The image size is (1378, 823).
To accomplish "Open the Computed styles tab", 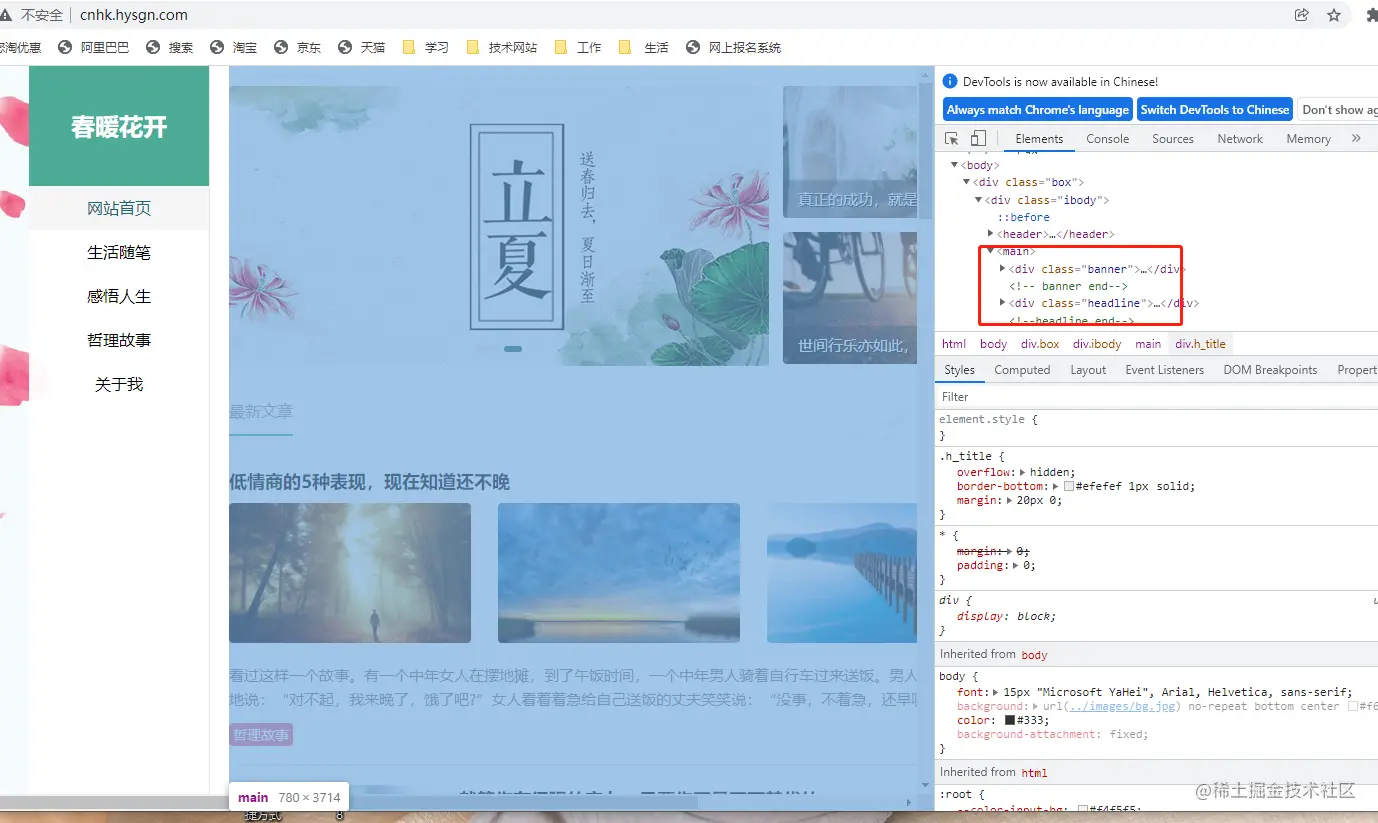I will tap(1022, 370).
